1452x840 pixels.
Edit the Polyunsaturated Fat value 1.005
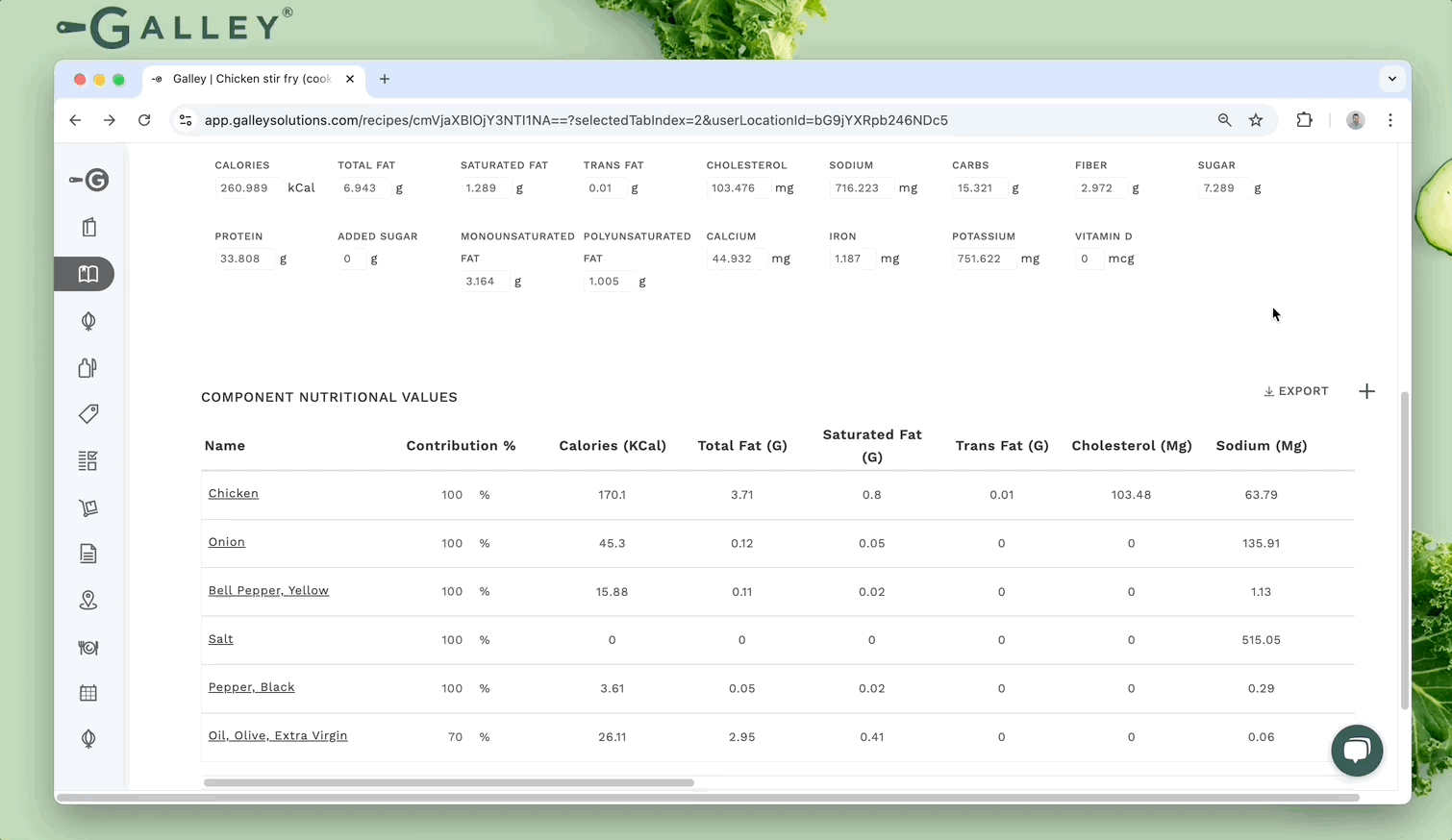click(609, 282)
